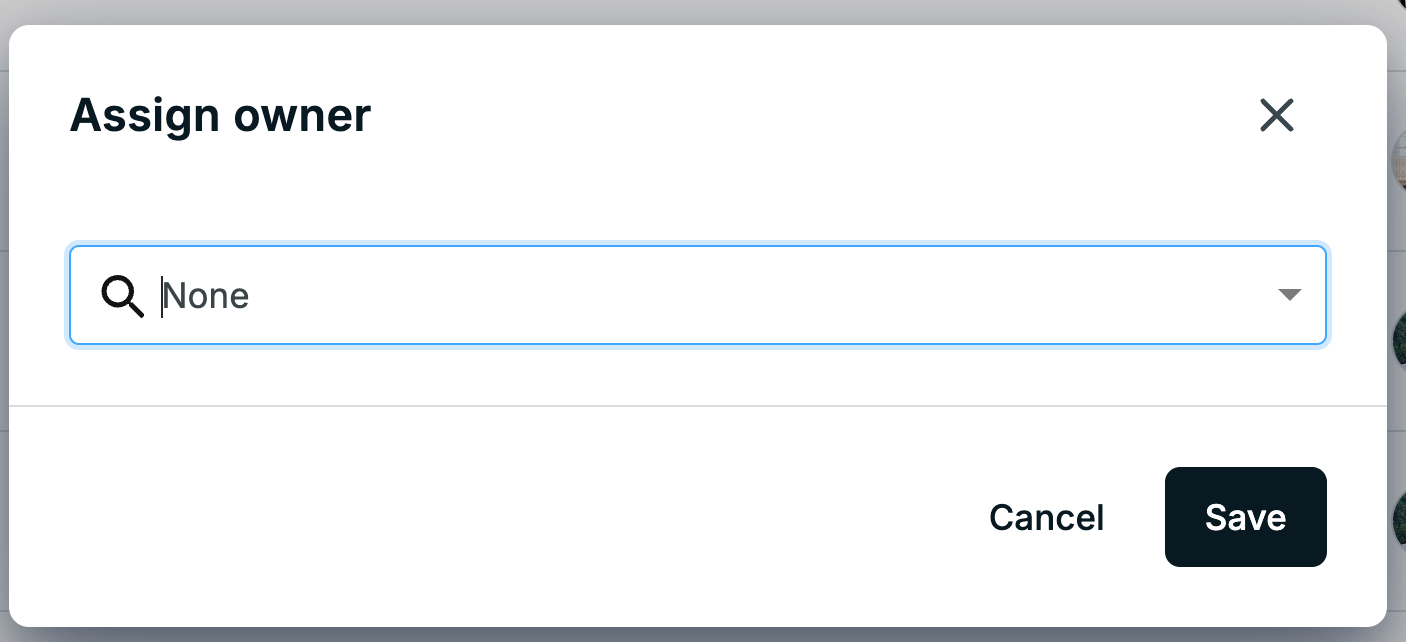Save the assigned owner
This screenshot has width=1406, height=642.
(1245, 517)
